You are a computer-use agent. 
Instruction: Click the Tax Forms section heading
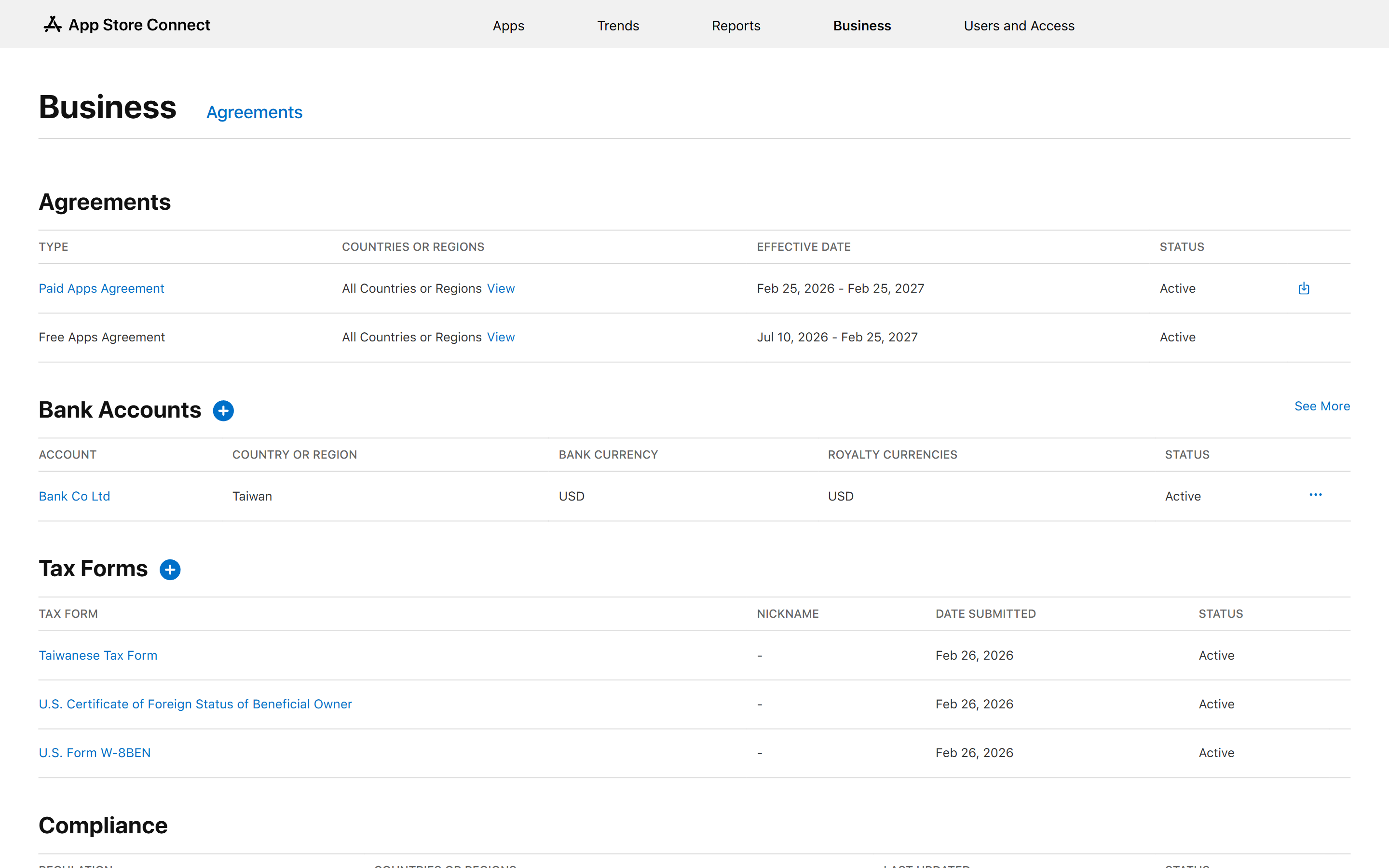[93, 569]
